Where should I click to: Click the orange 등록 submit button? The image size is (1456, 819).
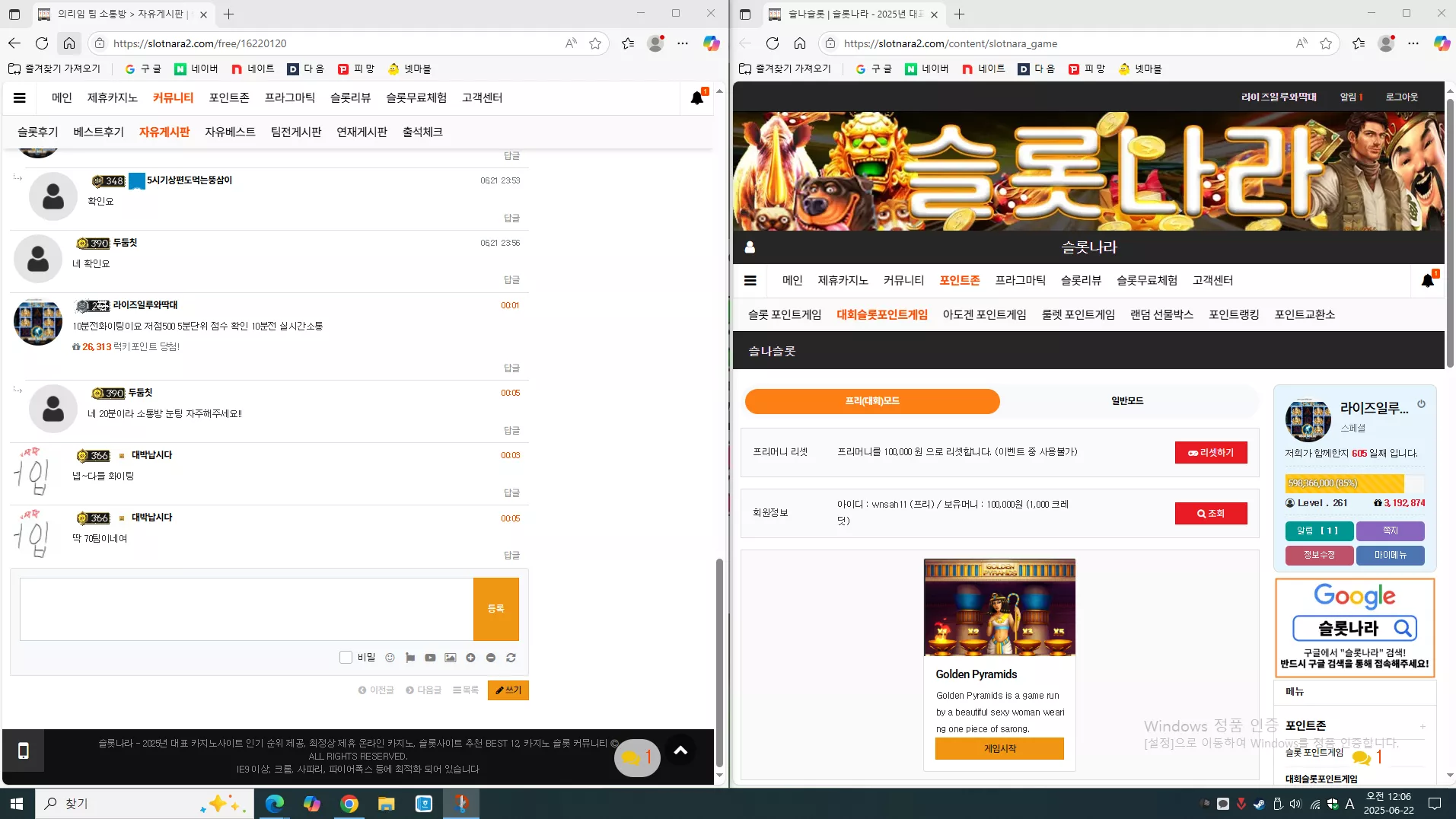[495, 609]
